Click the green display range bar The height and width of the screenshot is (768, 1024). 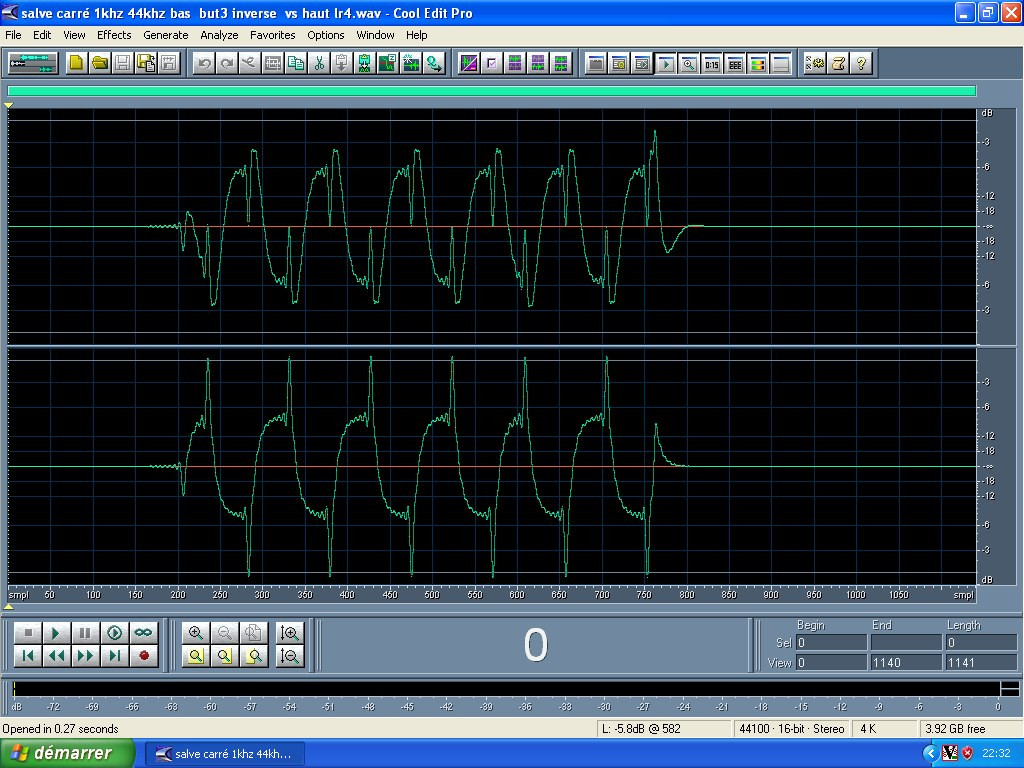click(491, 91)
